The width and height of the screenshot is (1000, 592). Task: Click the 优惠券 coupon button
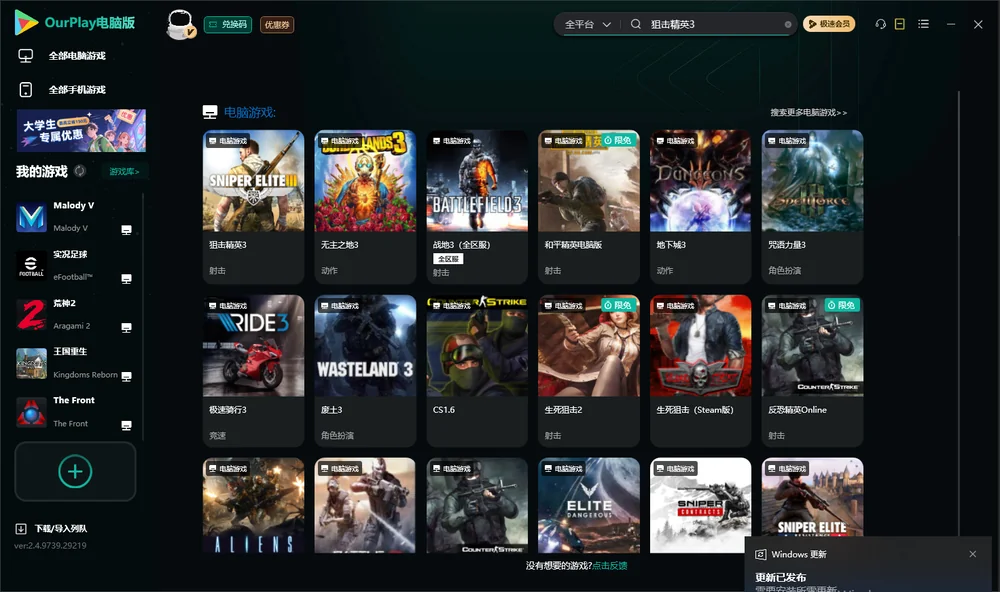tap(277, 25)
